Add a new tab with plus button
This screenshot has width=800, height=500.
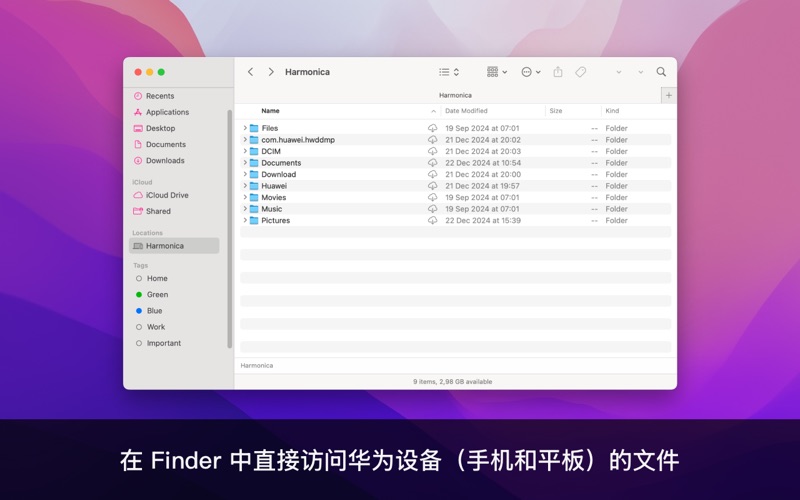(x=669, y=95)
